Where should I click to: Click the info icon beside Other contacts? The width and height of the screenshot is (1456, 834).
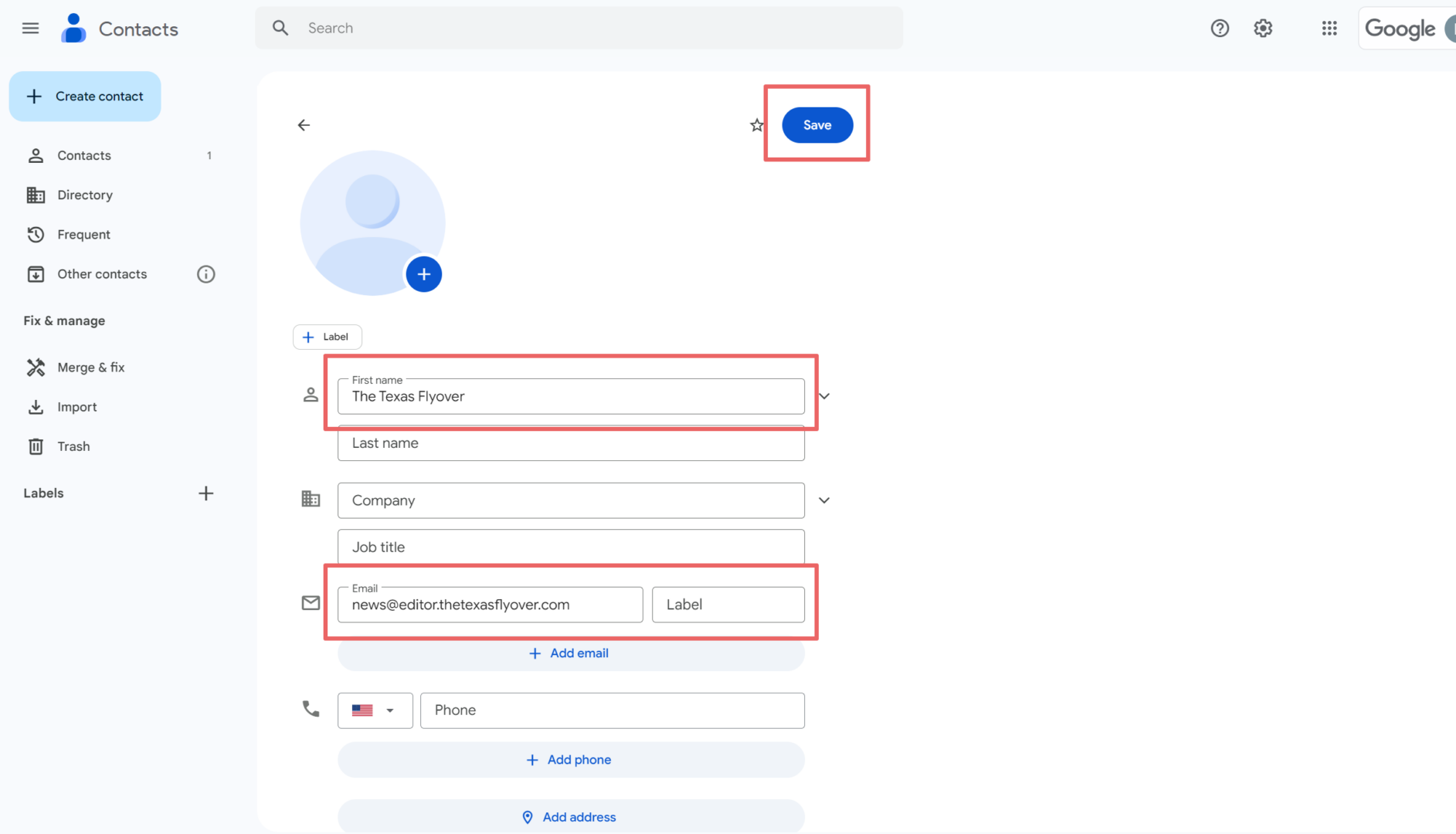[205, 274]
